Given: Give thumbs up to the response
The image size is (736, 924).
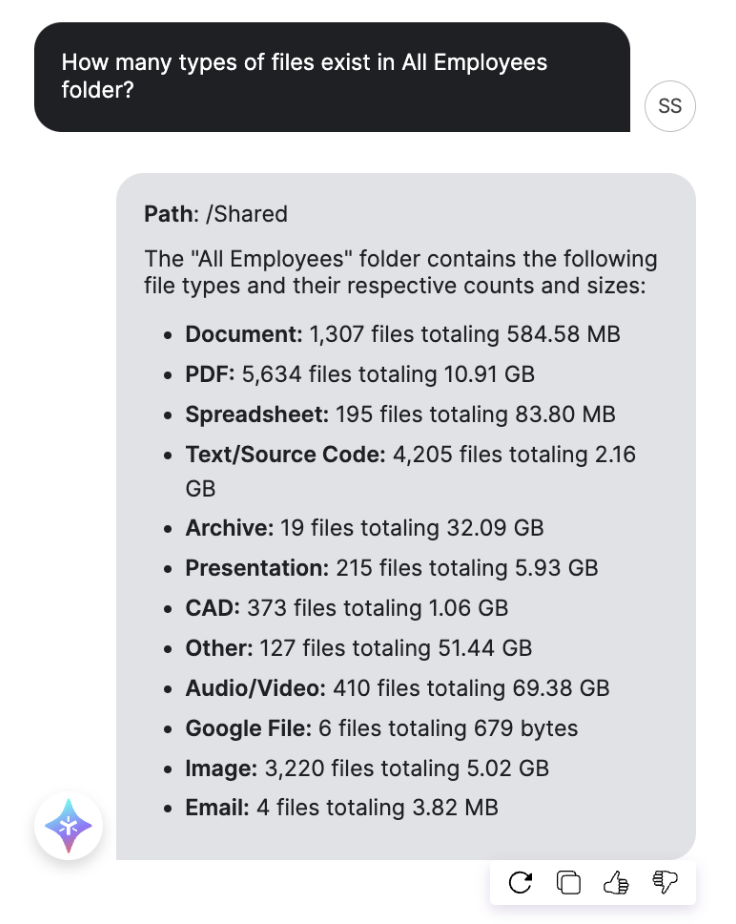Looking at the screenshot, I should (x=616, y=882).
